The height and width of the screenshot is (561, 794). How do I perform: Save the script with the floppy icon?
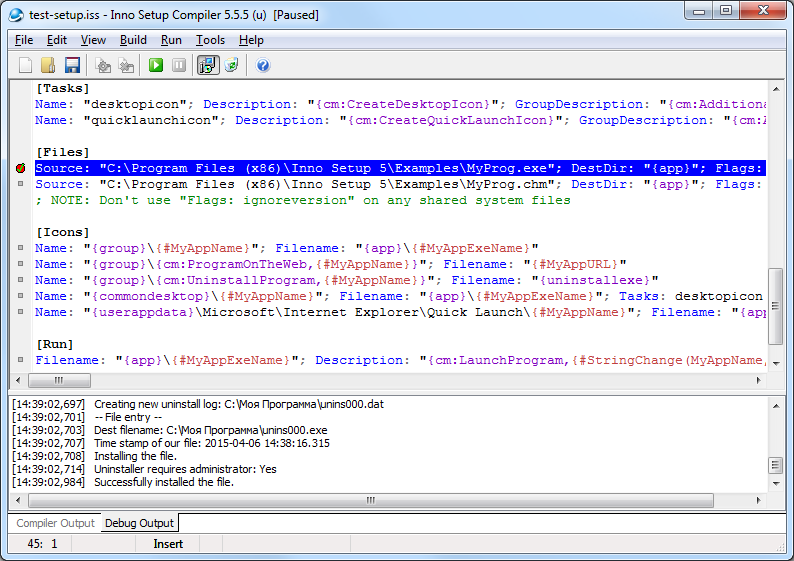coord(72,65)
